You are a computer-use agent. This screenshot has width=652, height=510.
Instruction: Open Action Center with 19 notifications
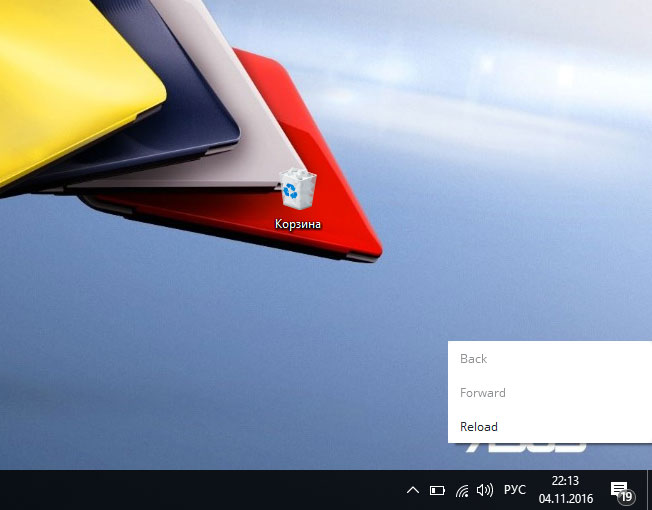(621, 491)
